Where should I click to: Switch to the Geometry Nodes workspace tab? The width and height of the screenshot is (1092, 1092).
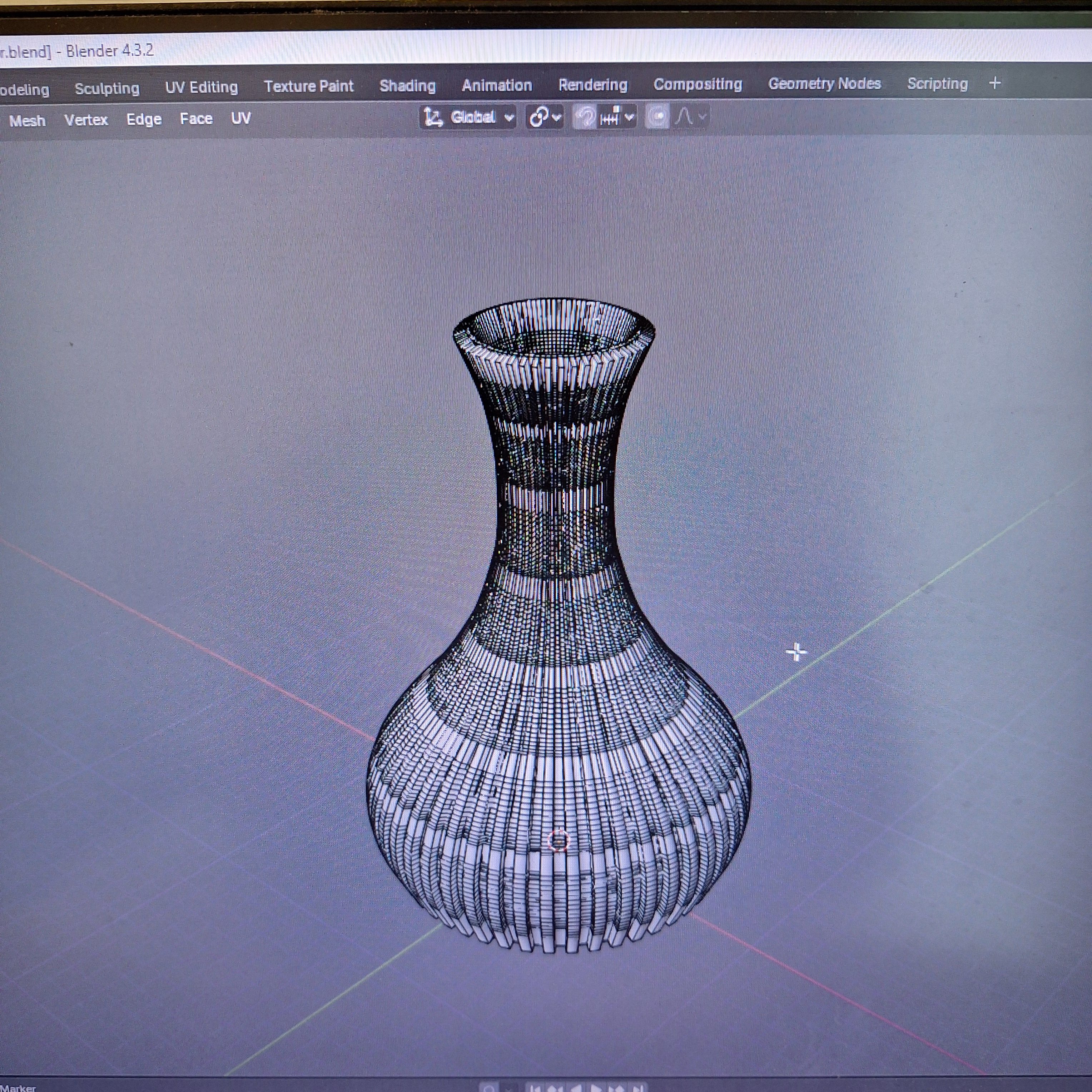click(x=824, y=84)
